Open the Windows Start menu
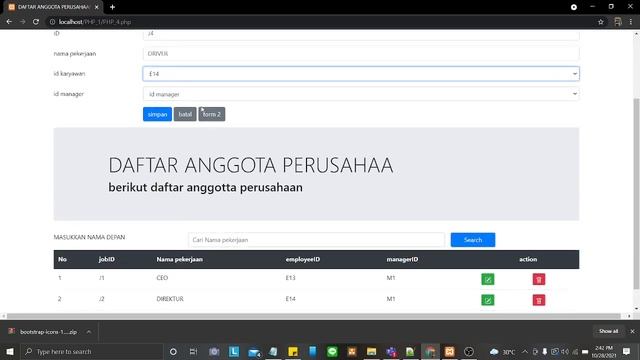The image size is (640, 360). pos(10,351)
